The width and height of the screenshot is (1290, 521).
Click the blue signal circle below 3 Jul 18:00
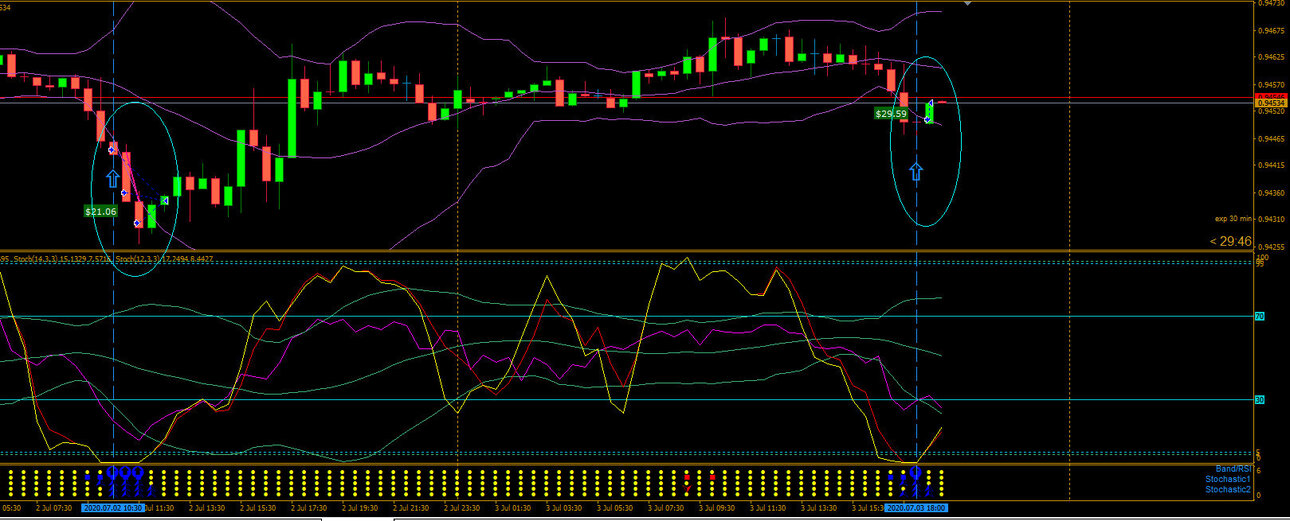point(914,471)
